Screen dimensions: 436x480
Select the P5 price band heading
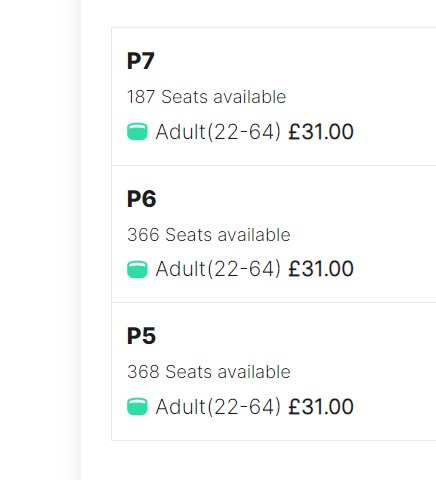(141, 336)
